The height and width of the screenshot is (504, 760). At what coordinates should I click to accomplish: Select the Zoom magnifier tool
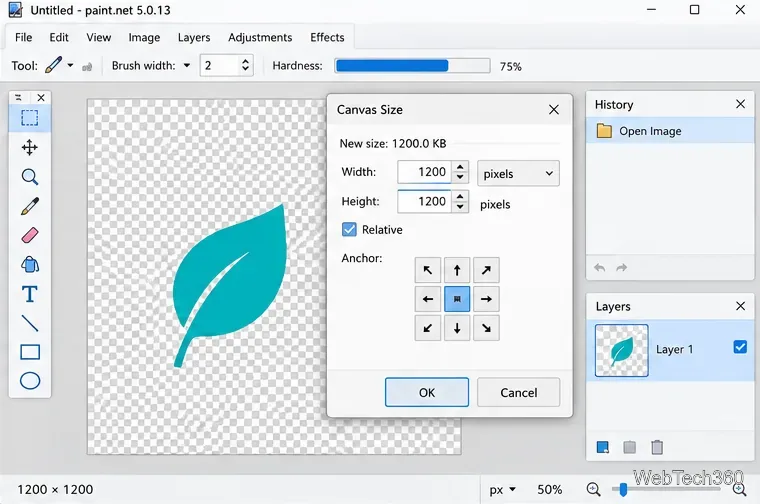pos(30,177)
